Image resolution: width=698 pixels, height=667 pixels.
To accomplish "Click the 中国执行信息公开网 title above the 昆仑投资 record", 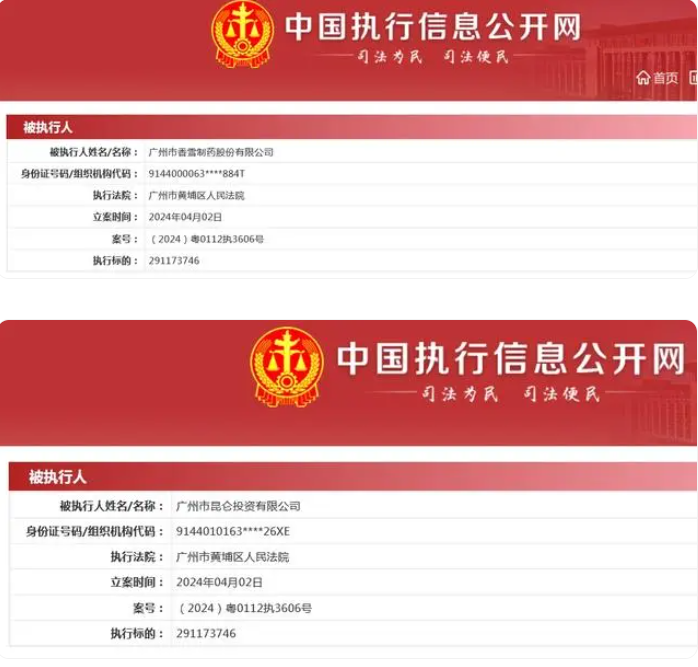I will tap(511, 358).
